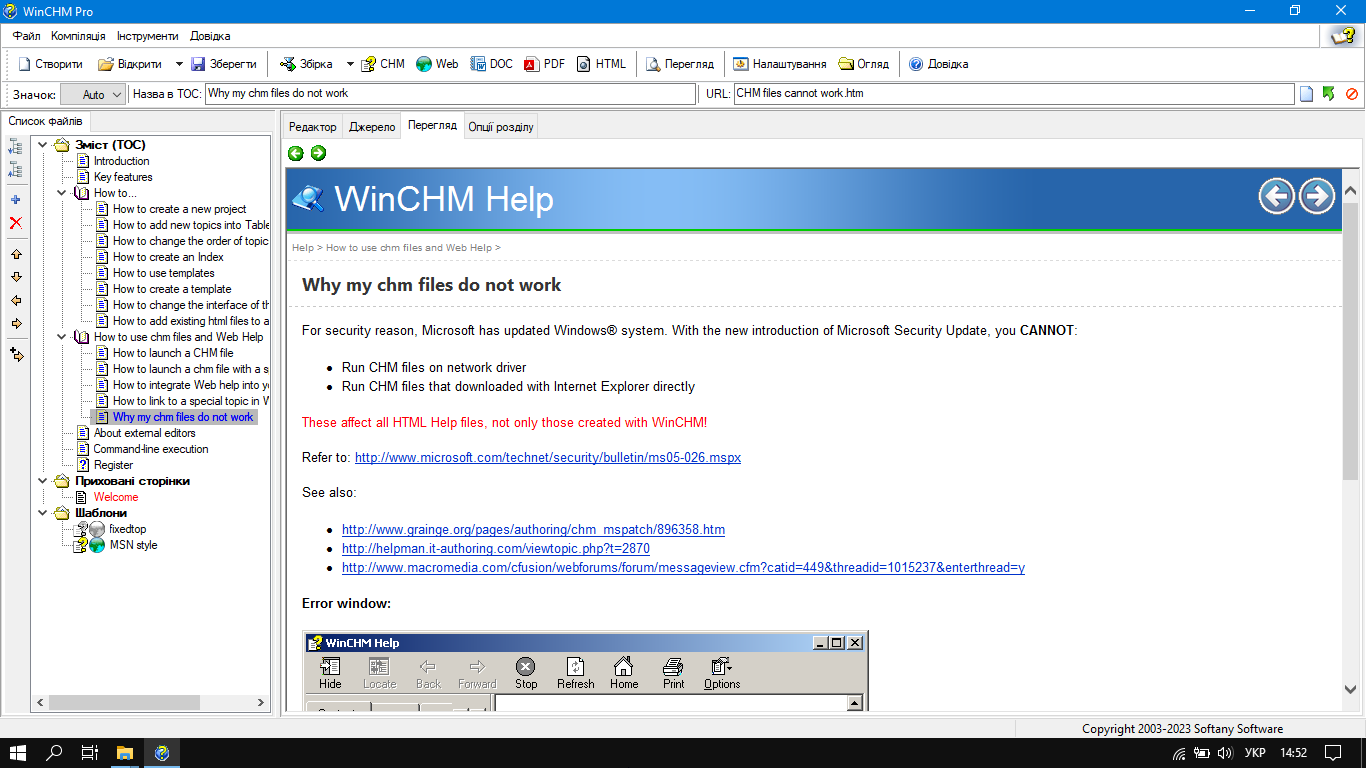Viewport: 1366px width, 768px height.
Task: Click the move-up arrow icon in sidebar
Action: coord(15,254)
